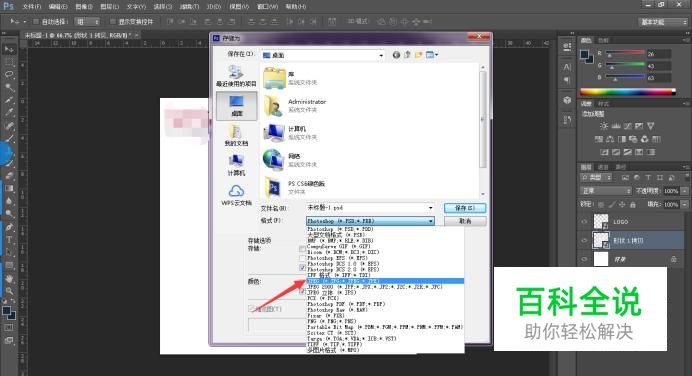This screenshot has width=692, height=376.
Task: Add a Curves adjustment layer
Action: 627,126
